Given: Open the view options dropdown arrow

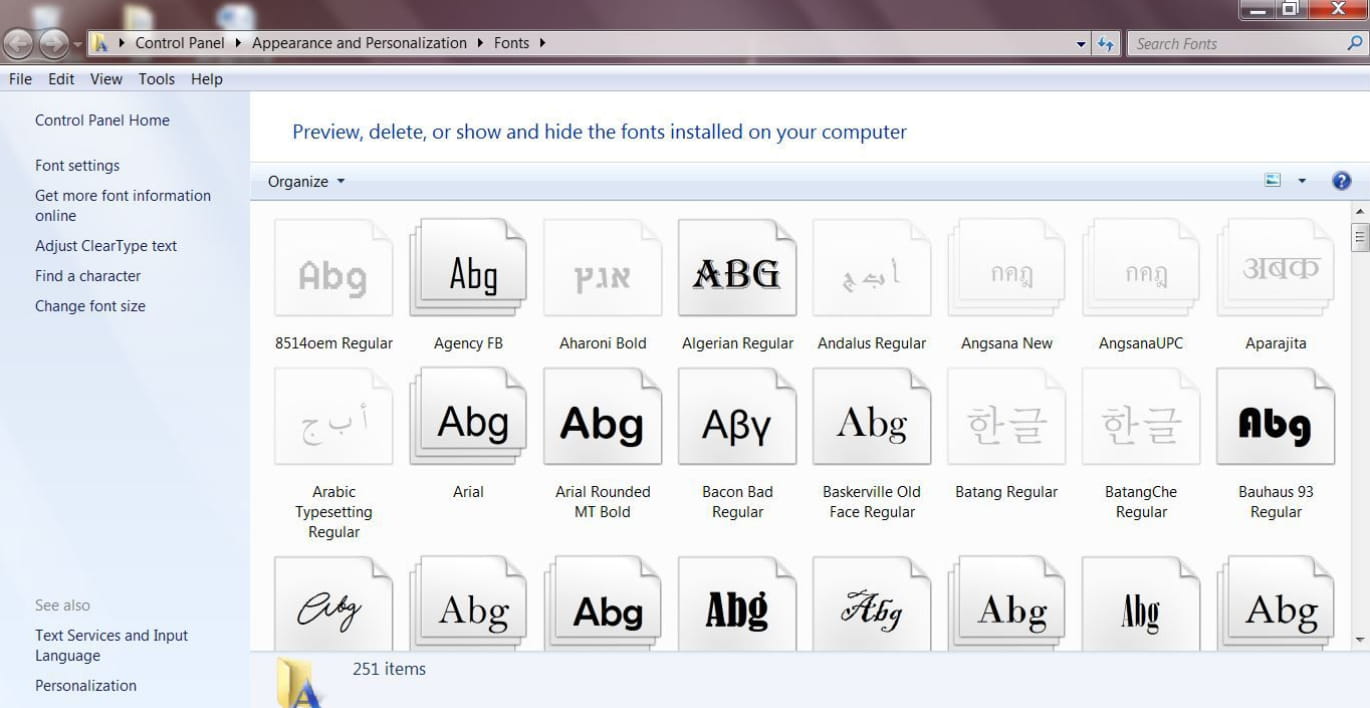Looking at the screenshot, I should coord(1302,181).
